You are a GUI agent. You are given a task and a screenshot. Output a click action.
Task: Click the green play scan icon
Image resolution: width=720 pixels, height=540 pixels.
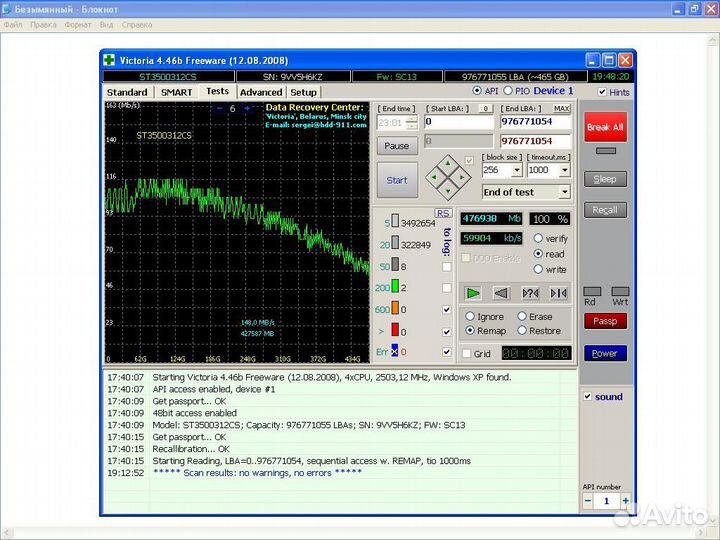click(x=473, y=293)
